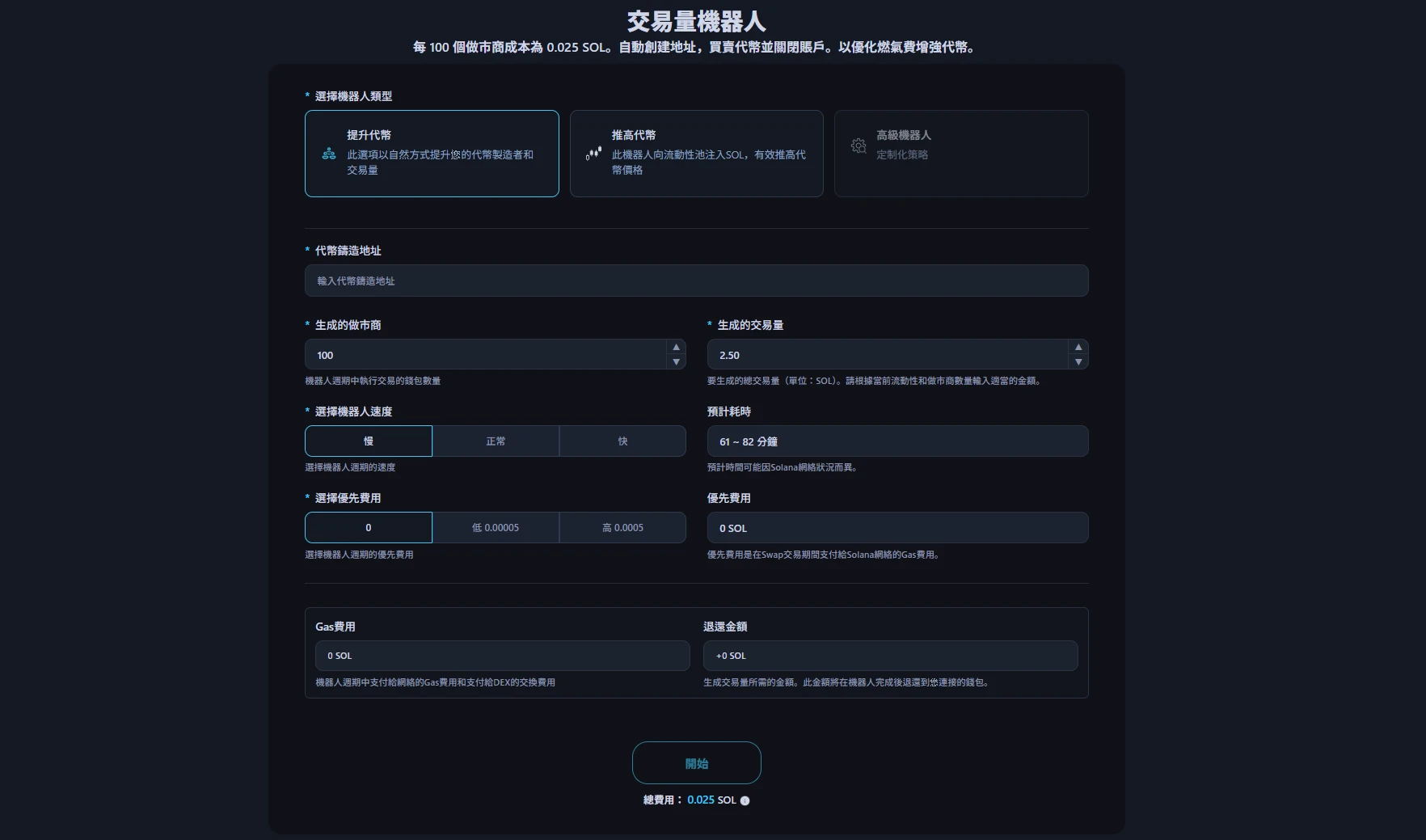Select the 慢 bot speed option

coord(368,441)
